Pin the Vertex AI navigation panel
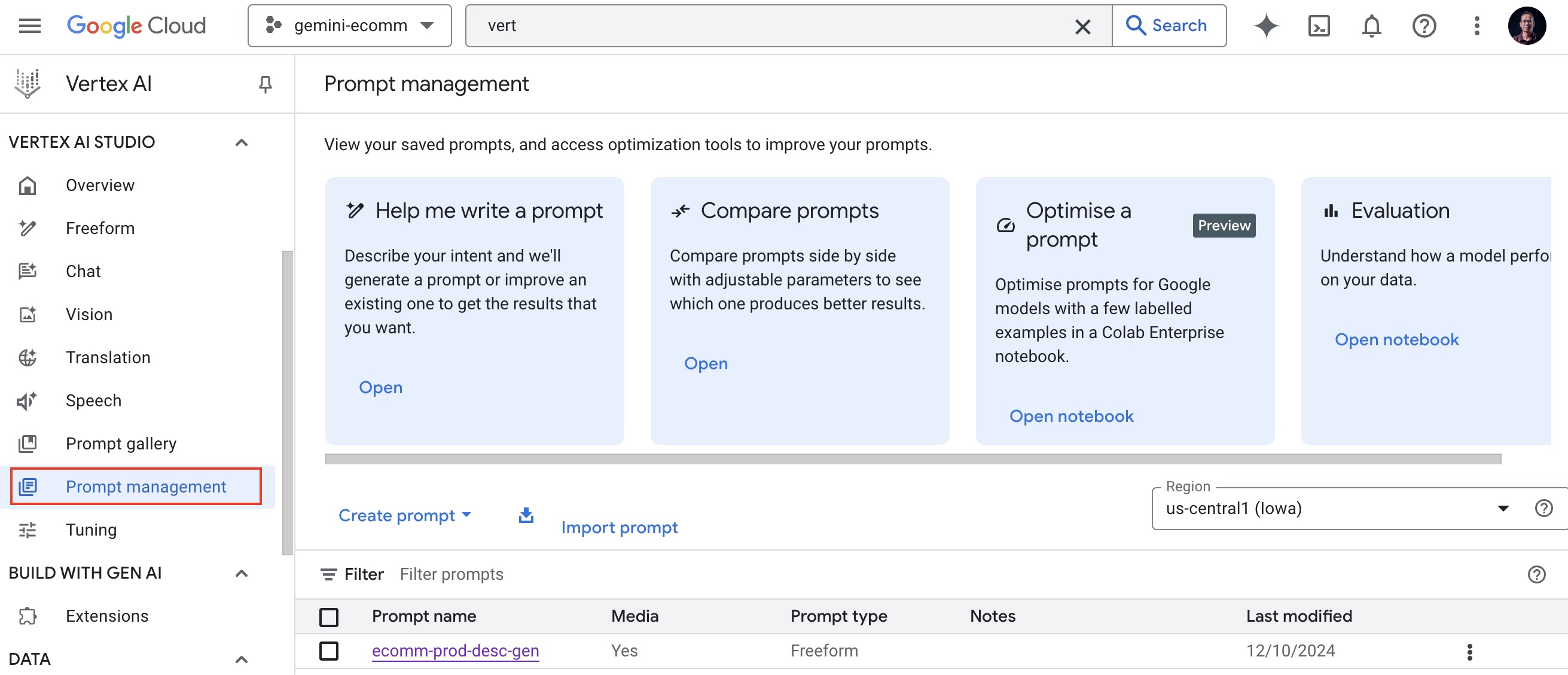 click(264, 83)
